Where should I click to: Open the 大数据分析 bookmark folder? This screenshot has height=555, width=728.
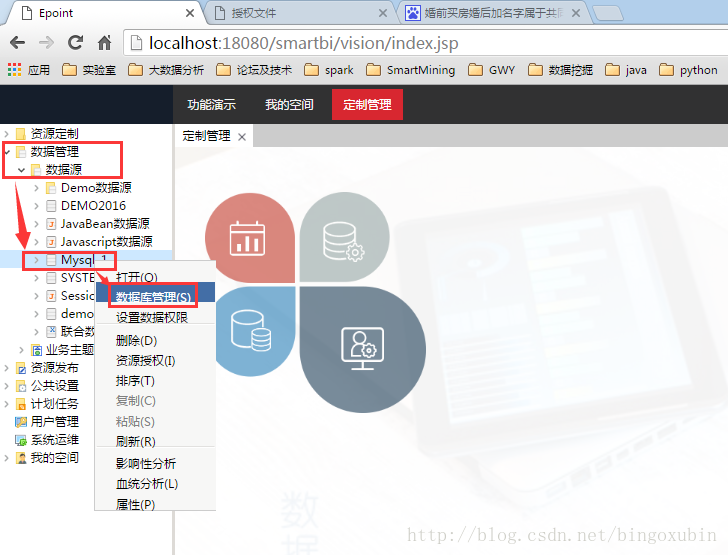pyautogui.click(x=166, y=70)
